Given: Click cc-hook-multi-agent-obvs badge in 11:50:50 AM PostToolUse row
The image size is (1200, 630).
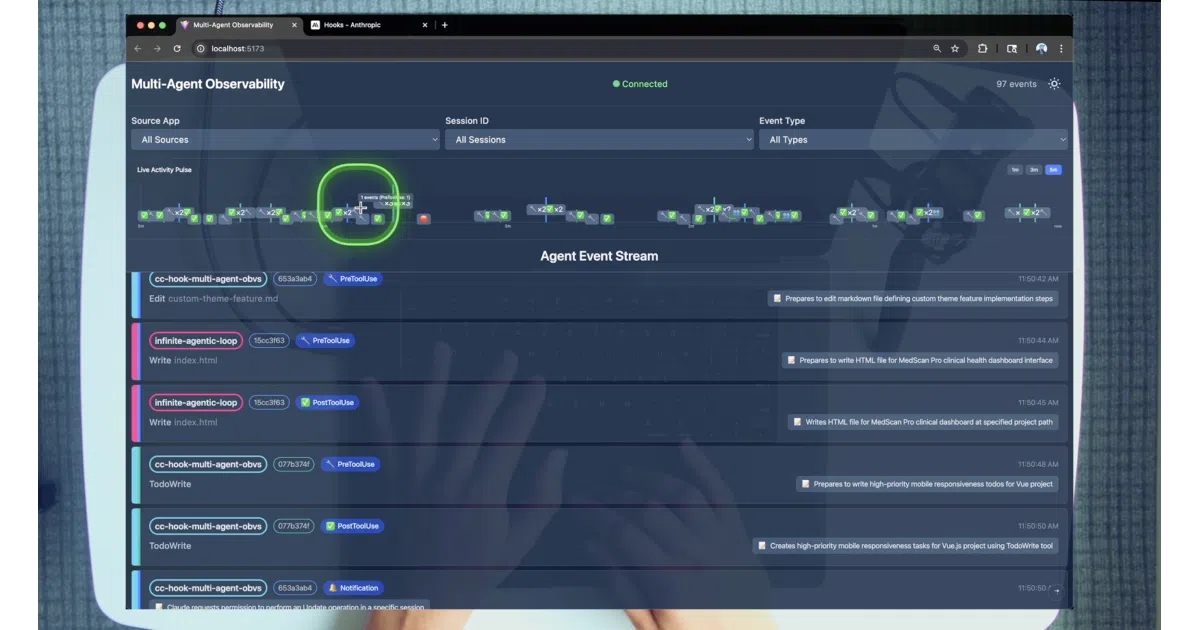Looking at the screenshot, I should pyautogui.click(x=208, y=526).
